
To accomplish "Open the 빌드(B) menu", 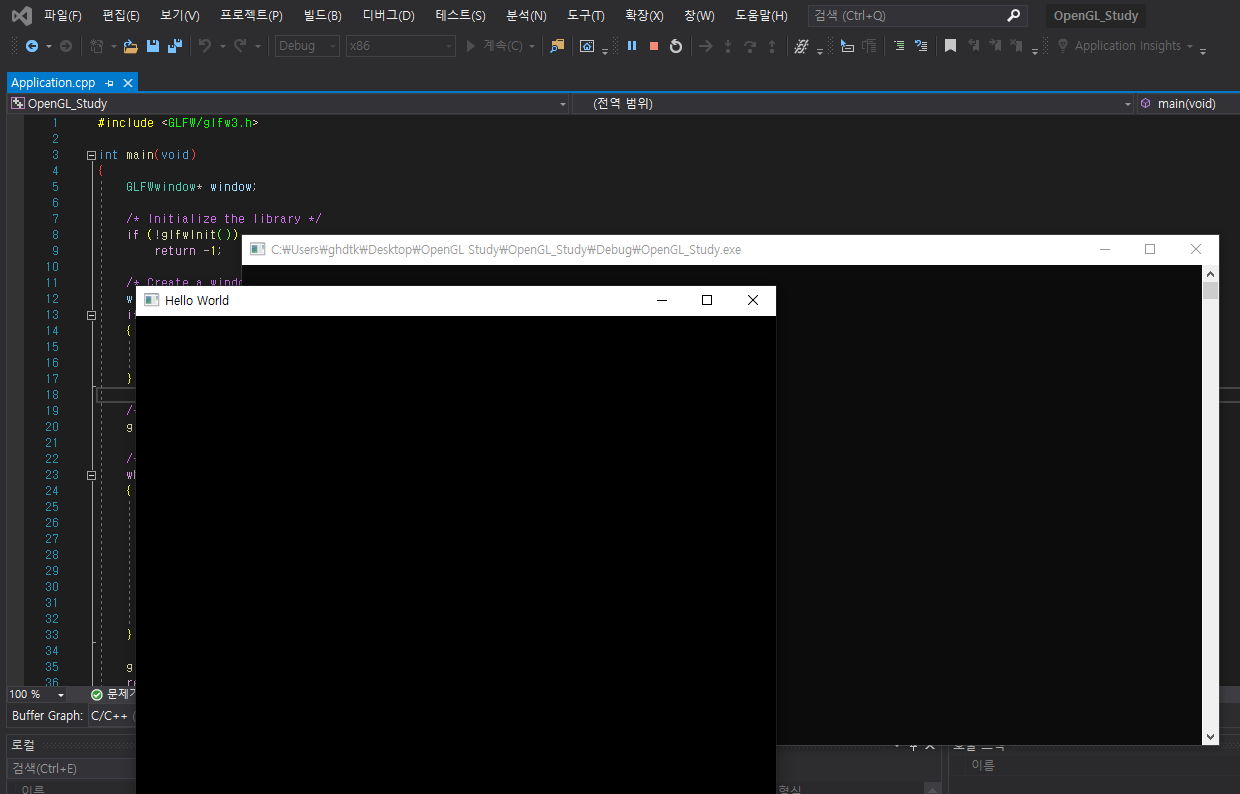I will coord(322,16).
